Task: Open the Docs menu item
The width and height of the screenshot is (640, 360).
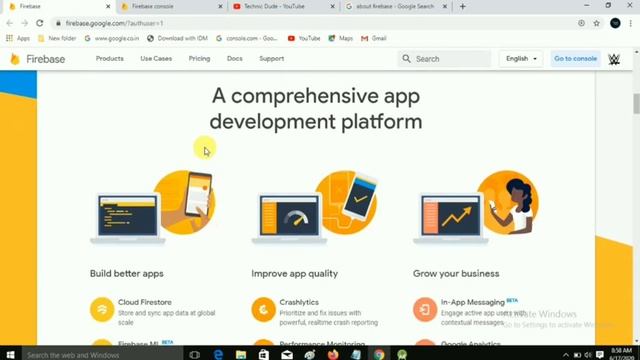Action: (x=235, y=58)
